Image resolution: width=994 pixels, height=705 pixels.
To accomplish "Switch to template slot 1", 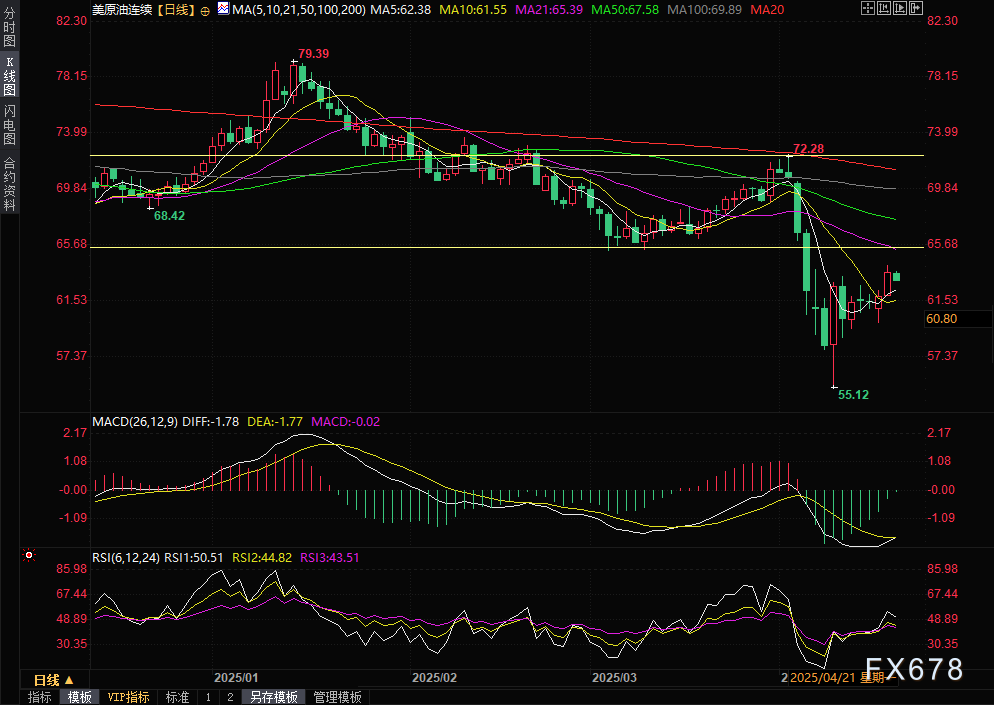I will click(x=208, y=697).
